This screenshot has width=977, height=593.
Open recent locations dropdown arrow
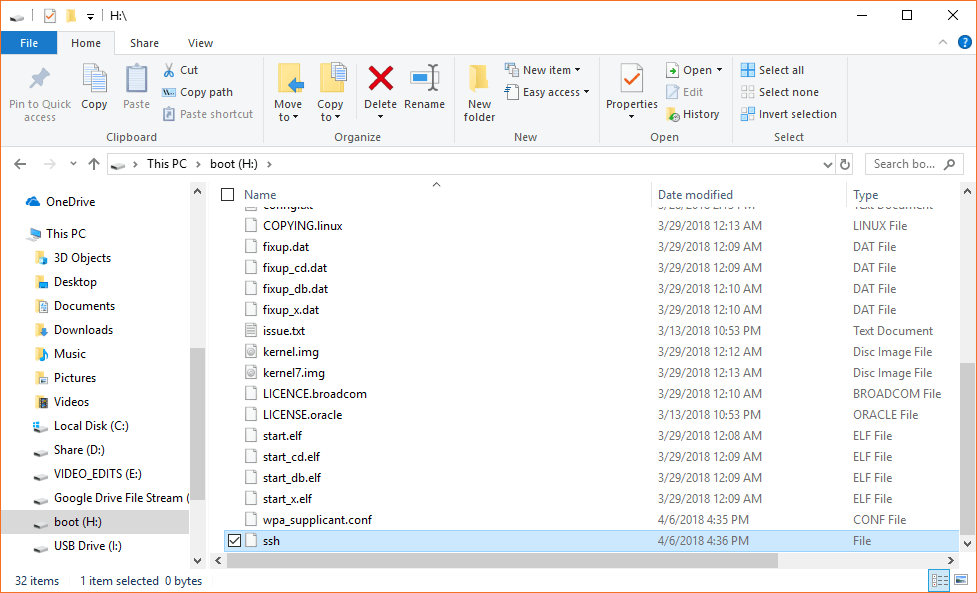pyautogui.click(x=74, y=164)
